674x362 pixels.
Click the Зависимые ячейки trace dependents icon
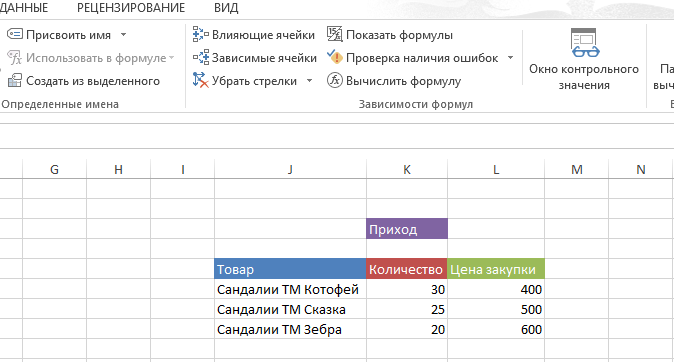201,57
